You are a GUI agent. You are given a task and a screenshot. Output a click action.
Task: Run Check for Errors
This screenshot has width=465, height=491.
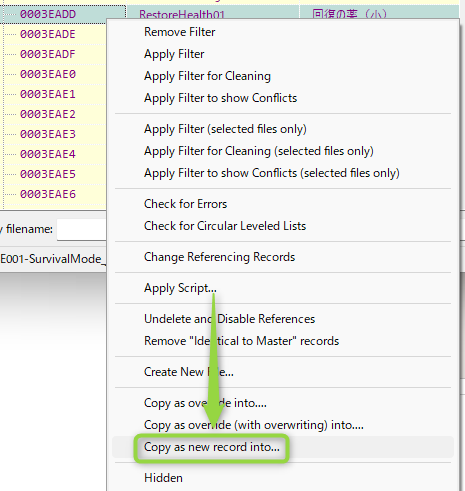pos(185,204)
